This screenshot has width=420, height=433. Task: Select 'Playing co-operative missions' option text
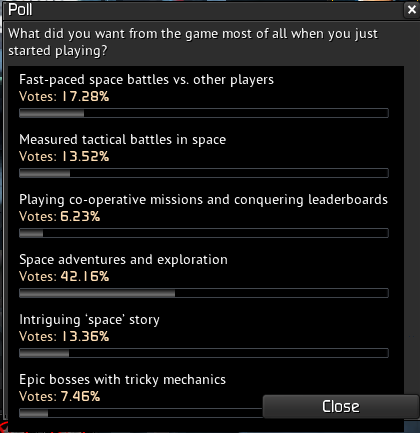tap(203, 200)
